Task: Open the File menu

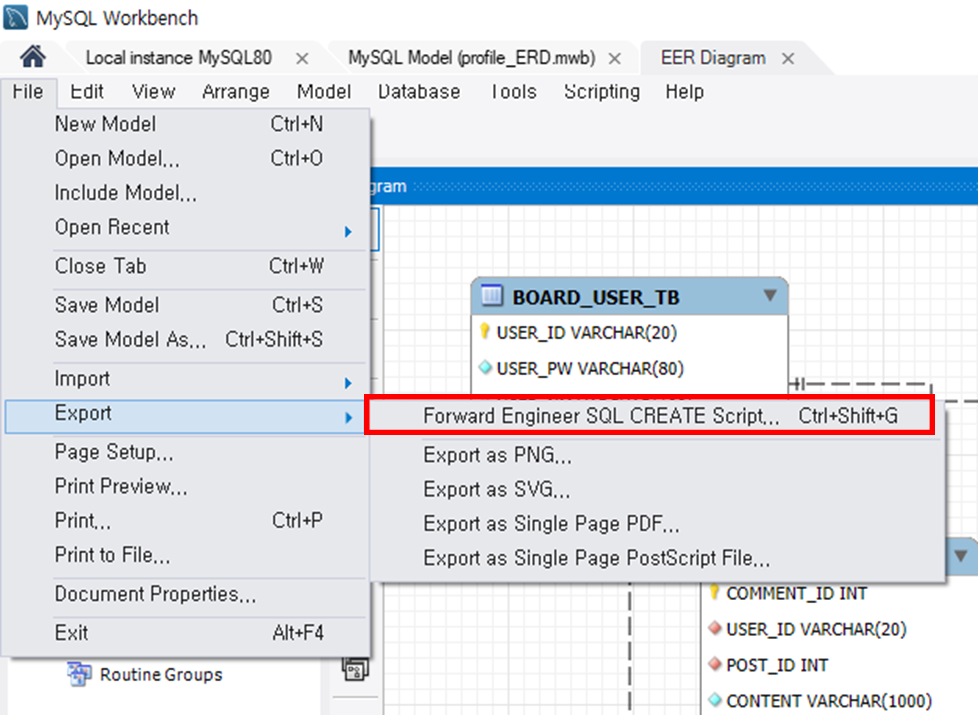Action: [28, 92]
